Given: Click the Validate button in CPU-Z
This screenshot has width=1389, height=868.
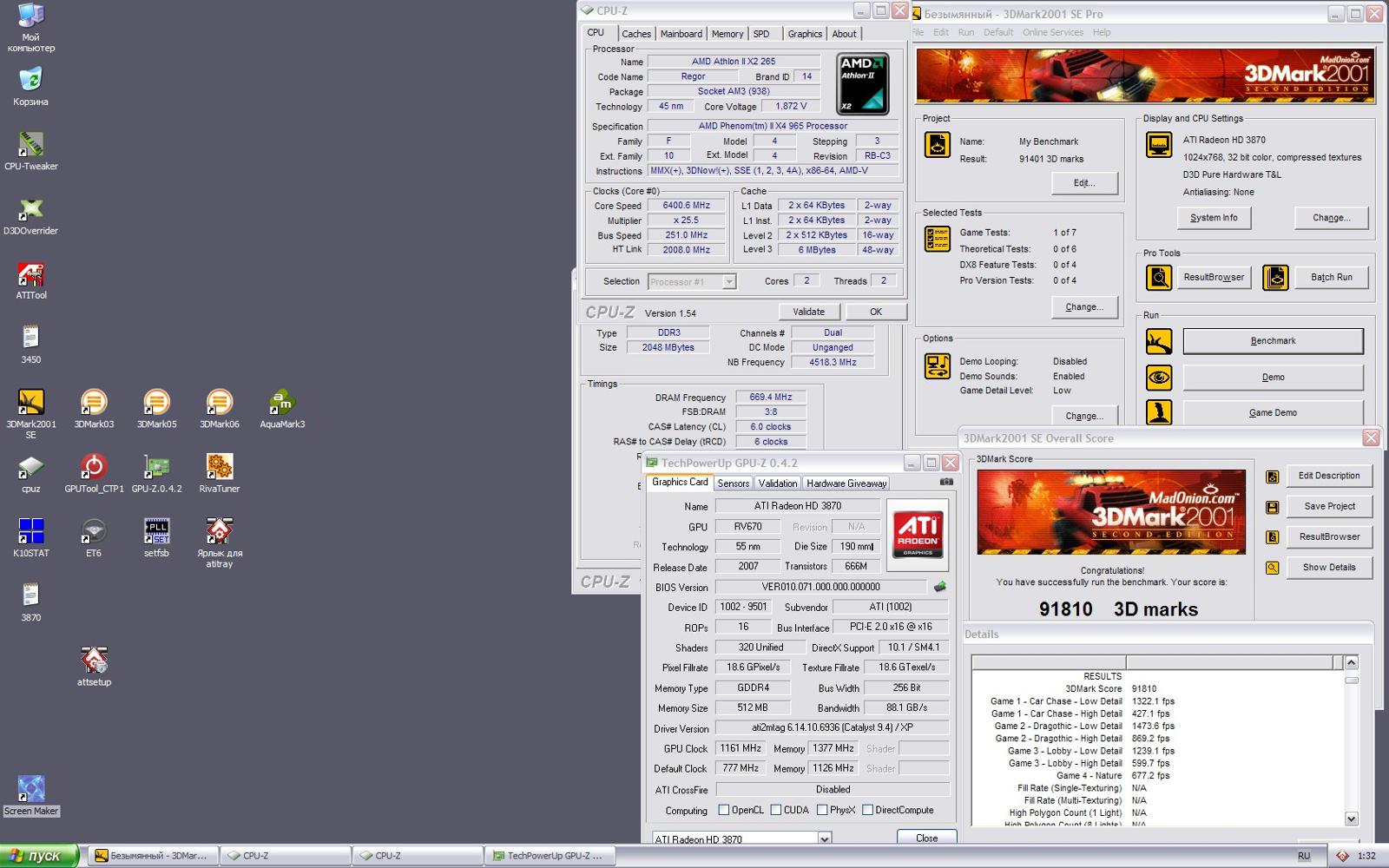Looking at the screenshot, I should [808, 312].
